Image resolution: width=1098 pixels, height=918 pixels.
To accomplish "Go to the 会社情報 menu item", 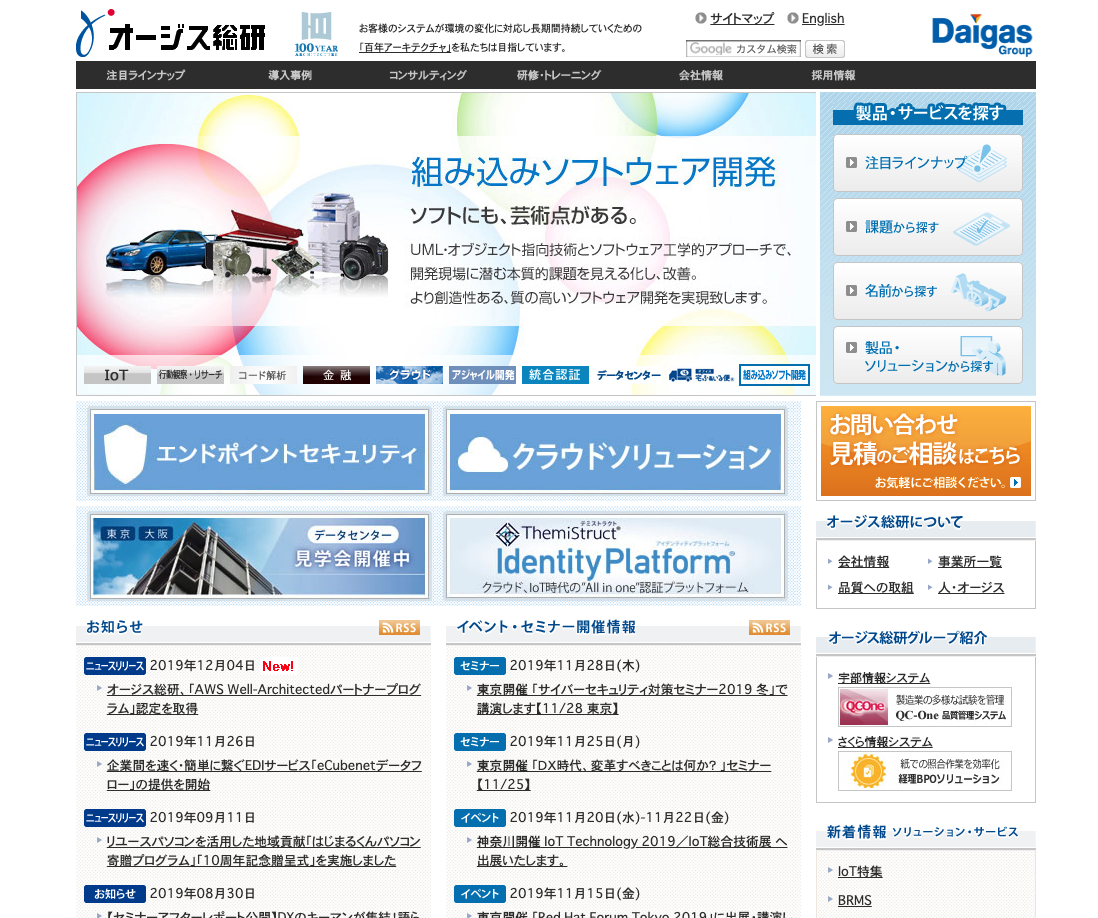I will click(700, 75).
